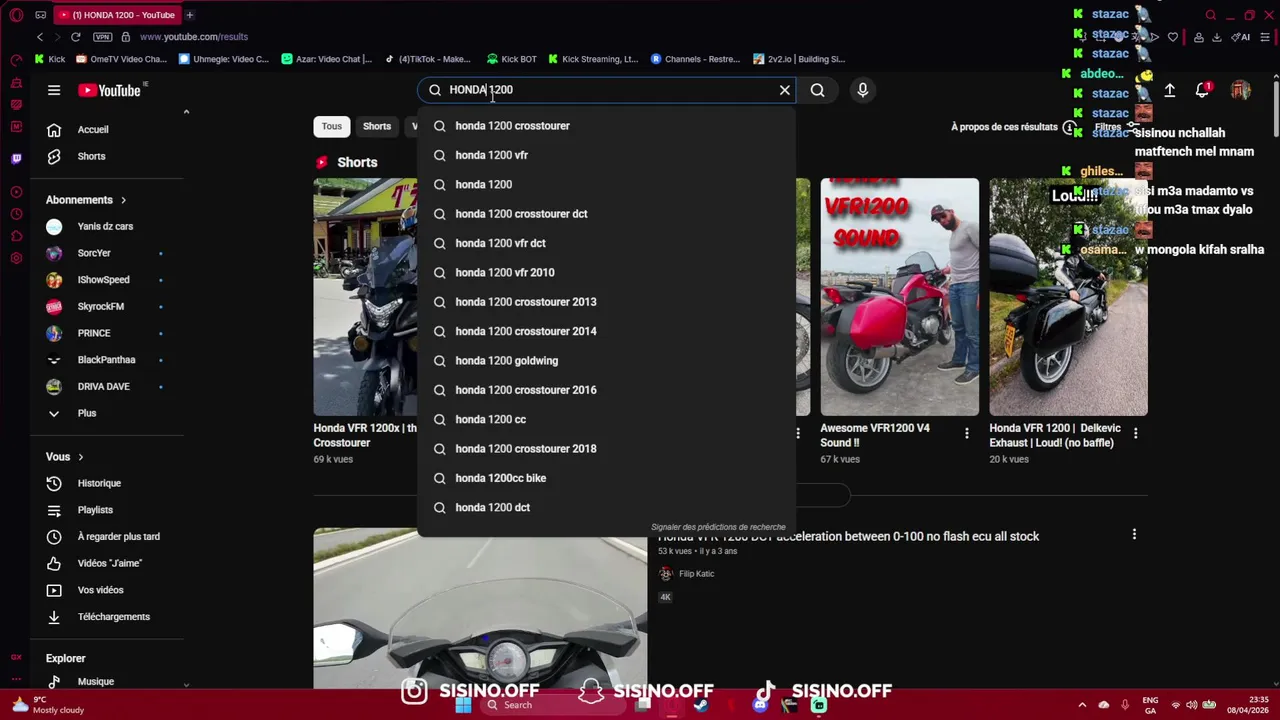Choose suggestion honda 1200 crosstourer 2018
This screenshot has height=720, width=1280.
606,449
